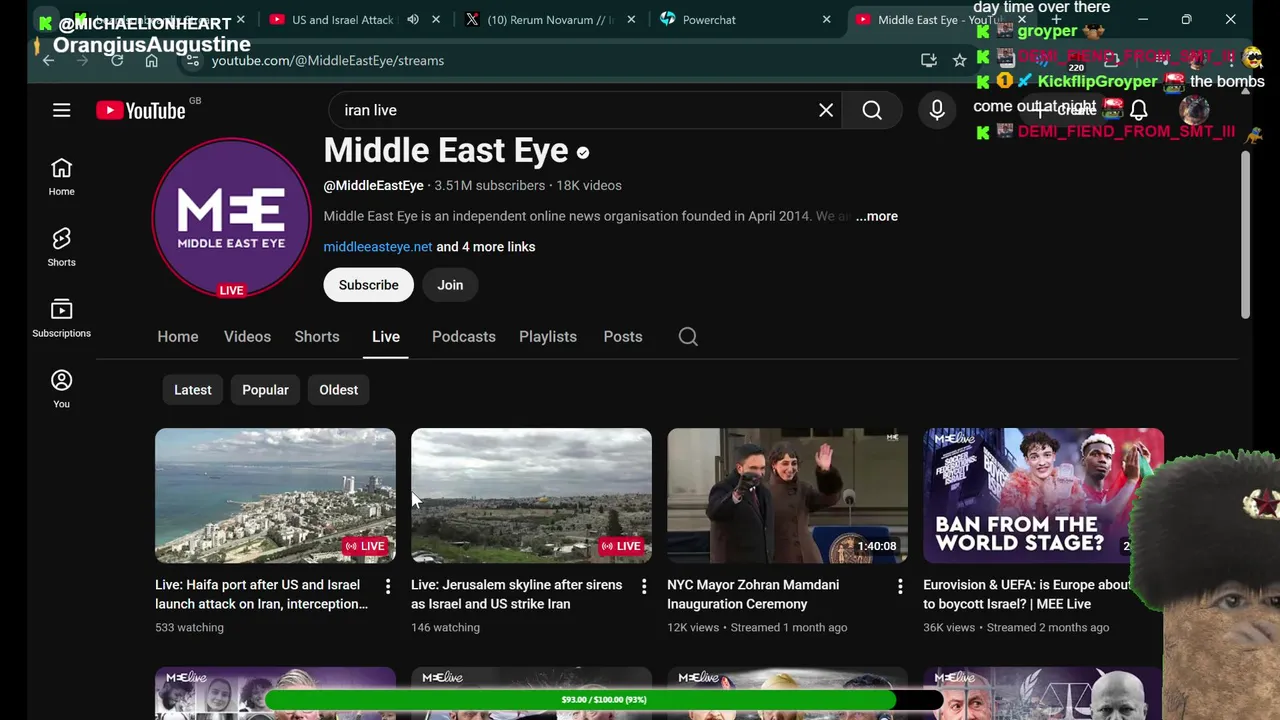Image resolution: width=1280 pixels, height=720 pixels.
Task: Open the You page in sidebar
Action: pos(61,389)
